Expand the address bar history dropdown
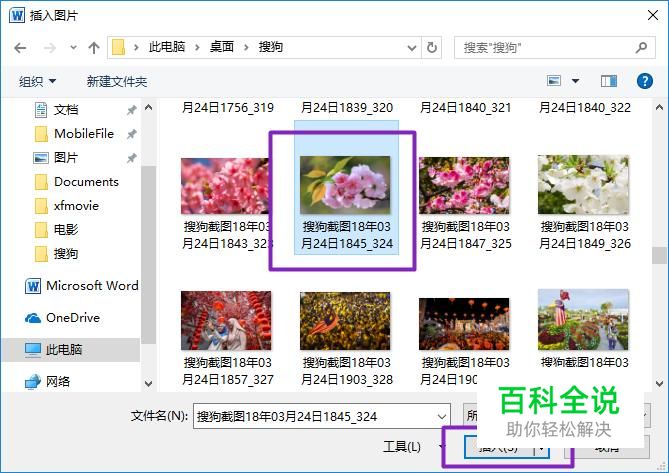The height and width of the screenshot is (473, 669). pos(412,48)
